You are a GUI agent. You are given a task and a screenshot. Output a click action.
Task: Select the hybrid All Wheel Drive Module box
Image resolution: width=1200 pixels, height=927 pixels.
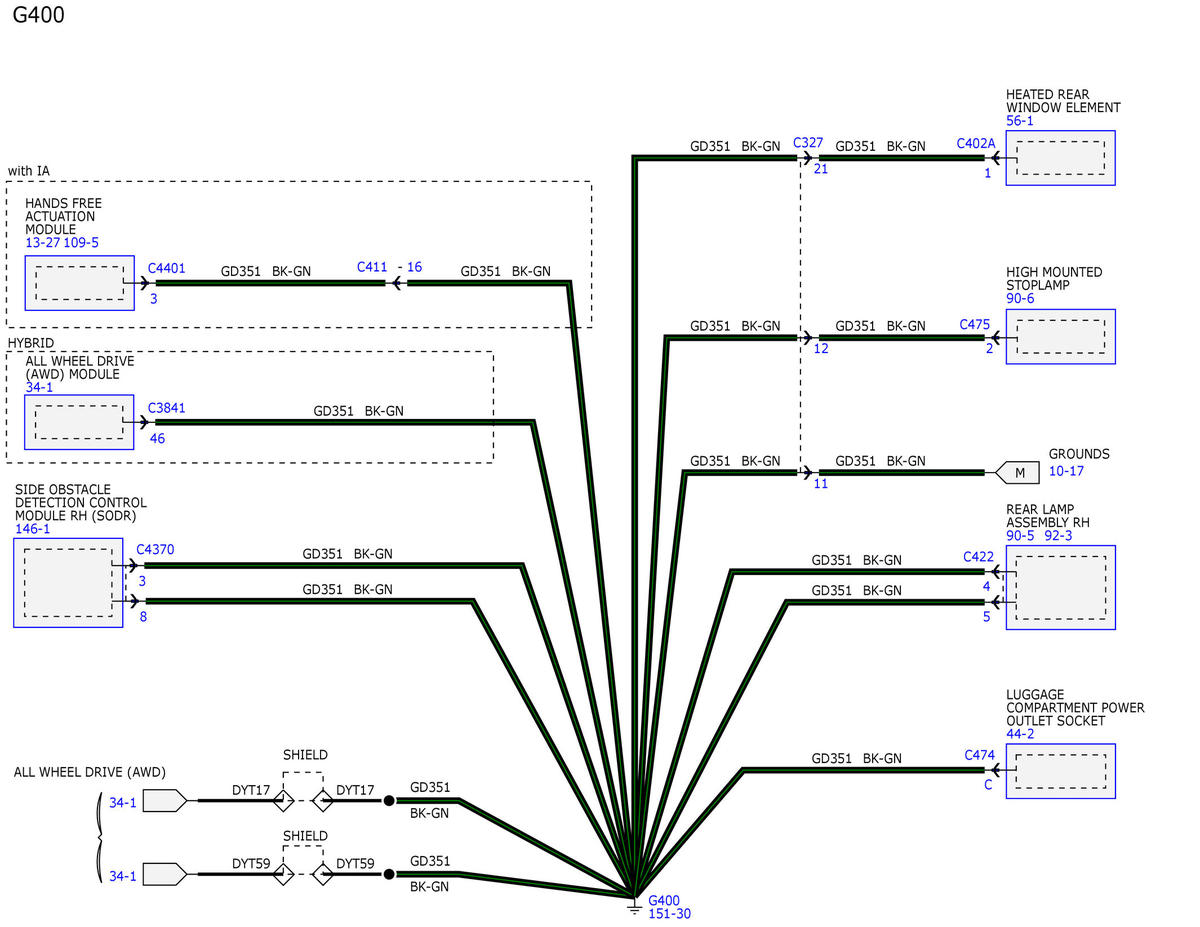(79, 422)
